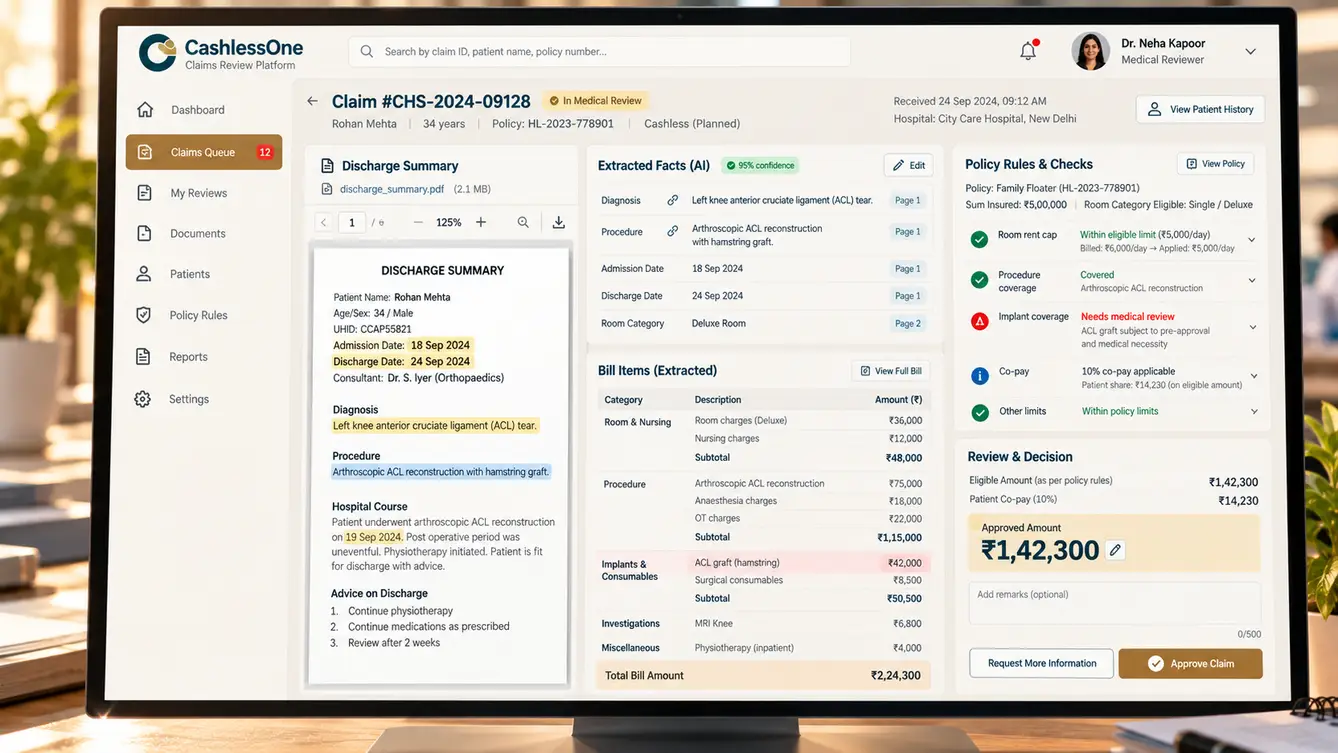Image resolution: width=1338 pixels, height=753 pixels.
Task: Expand the Other limits check
Action: pos(1252,411)
